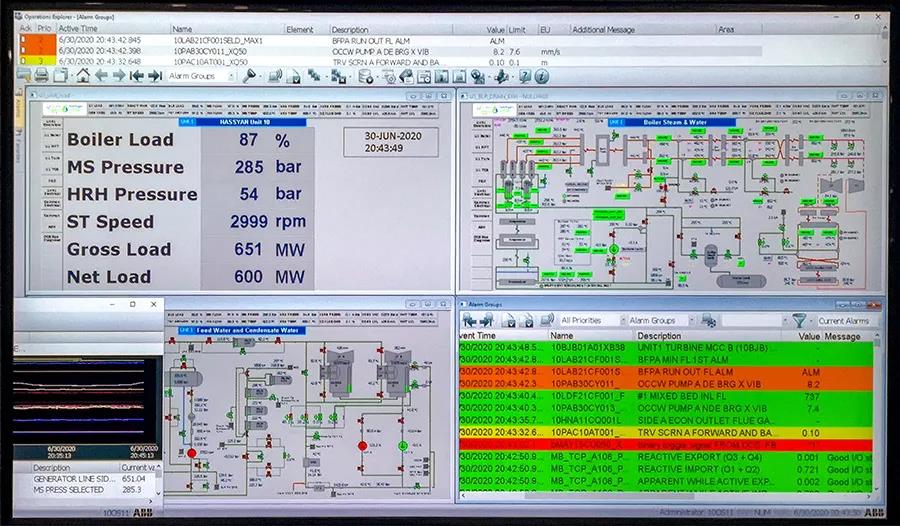The width and height of the screenshot is (900, 526).
Task: Click the help question mark icon
Action: (x=523, y=76)
